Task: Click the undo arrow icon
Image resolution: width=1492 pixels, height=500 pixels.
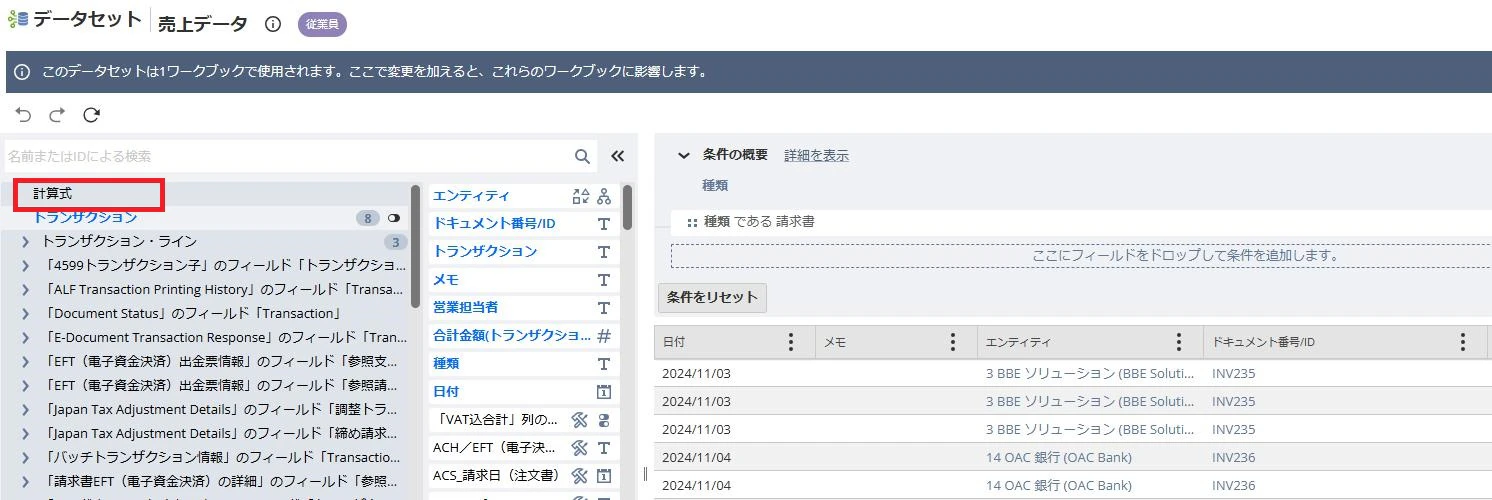Action: coord(24,115)
